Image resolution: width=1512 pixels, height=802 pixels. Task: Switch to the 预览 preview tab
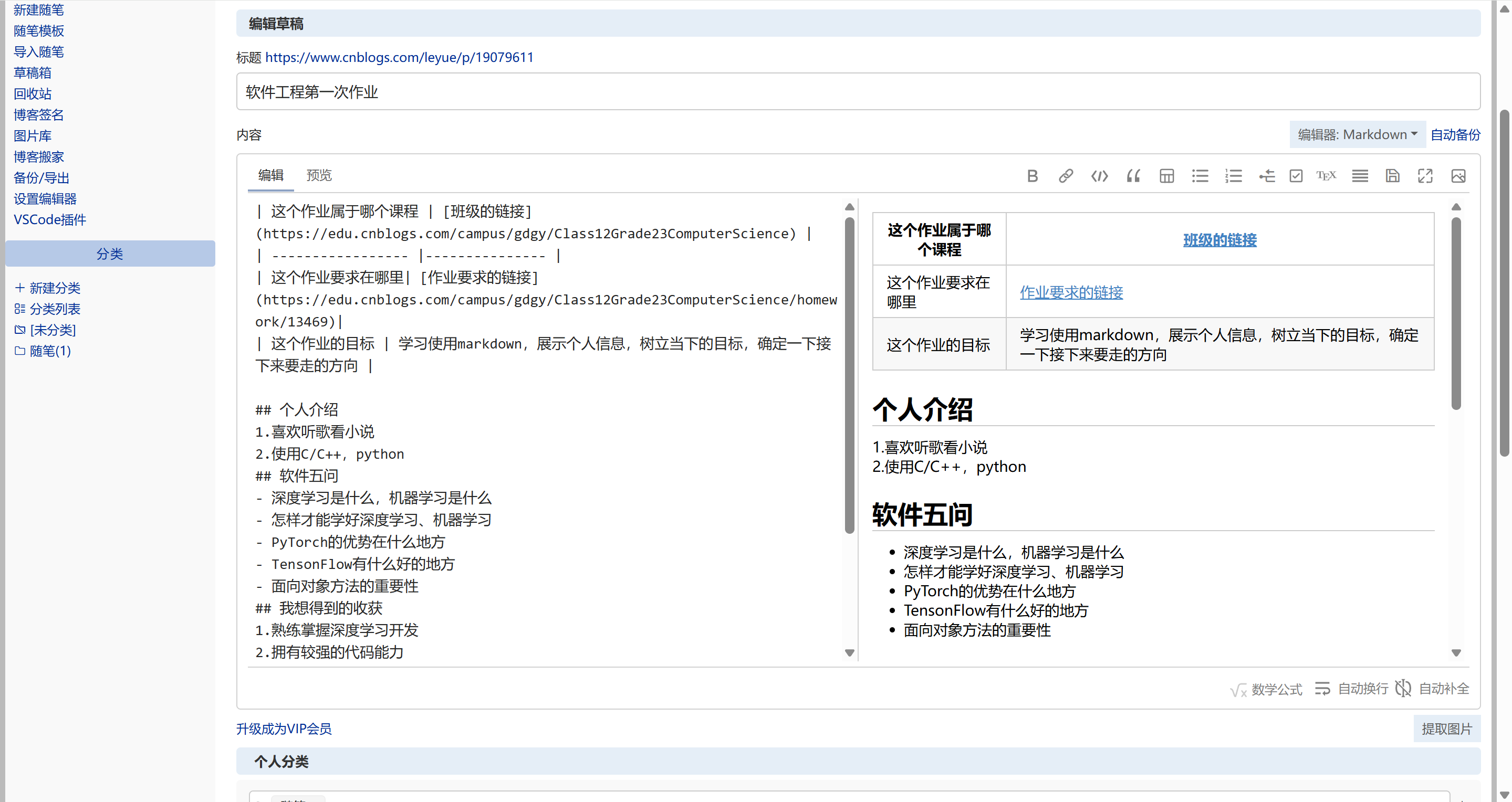click(x=319, y=175)
